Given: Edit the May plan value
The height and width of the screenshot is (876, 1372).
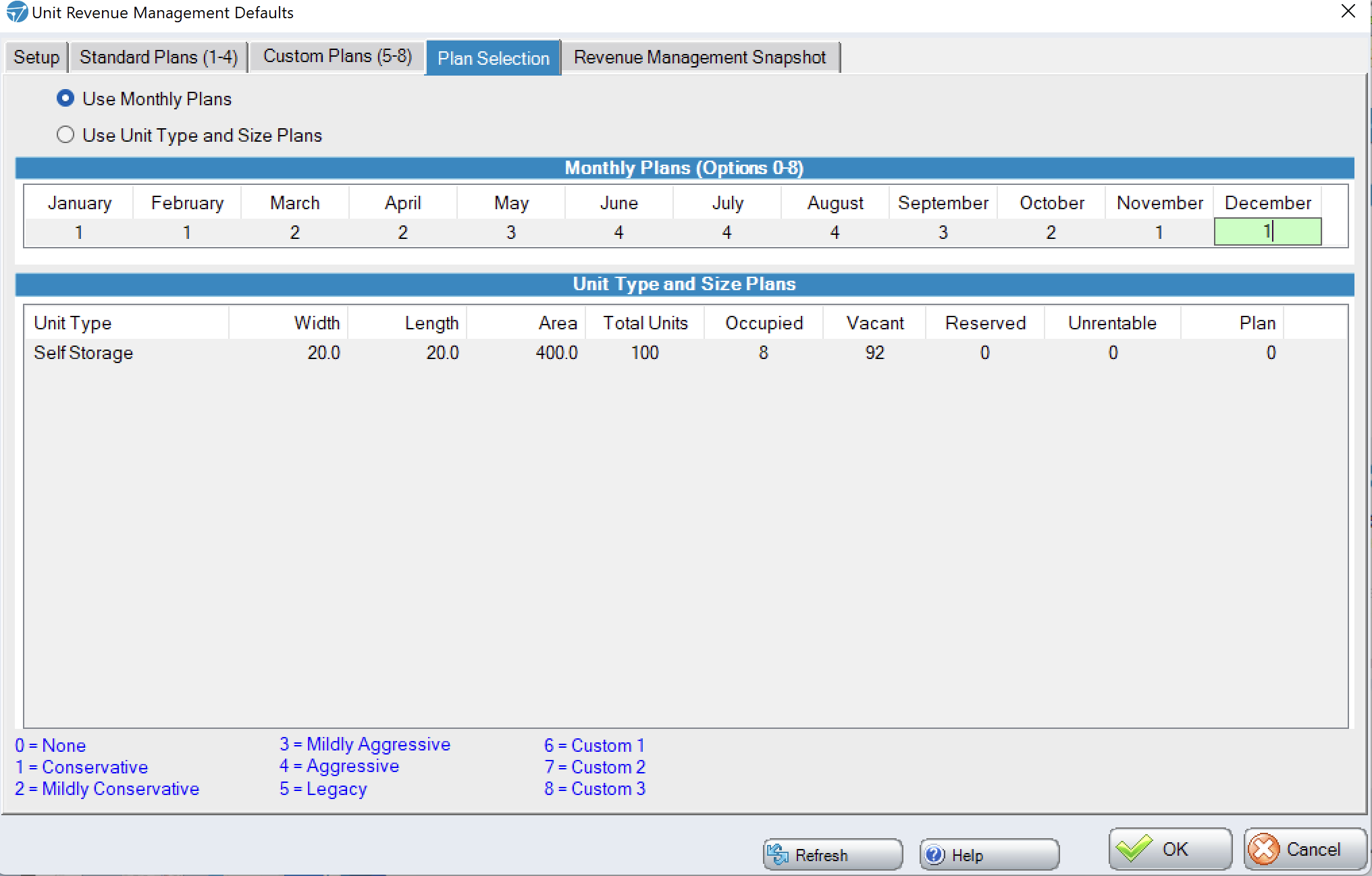Looking at the screenshot, I should point(511,233).
